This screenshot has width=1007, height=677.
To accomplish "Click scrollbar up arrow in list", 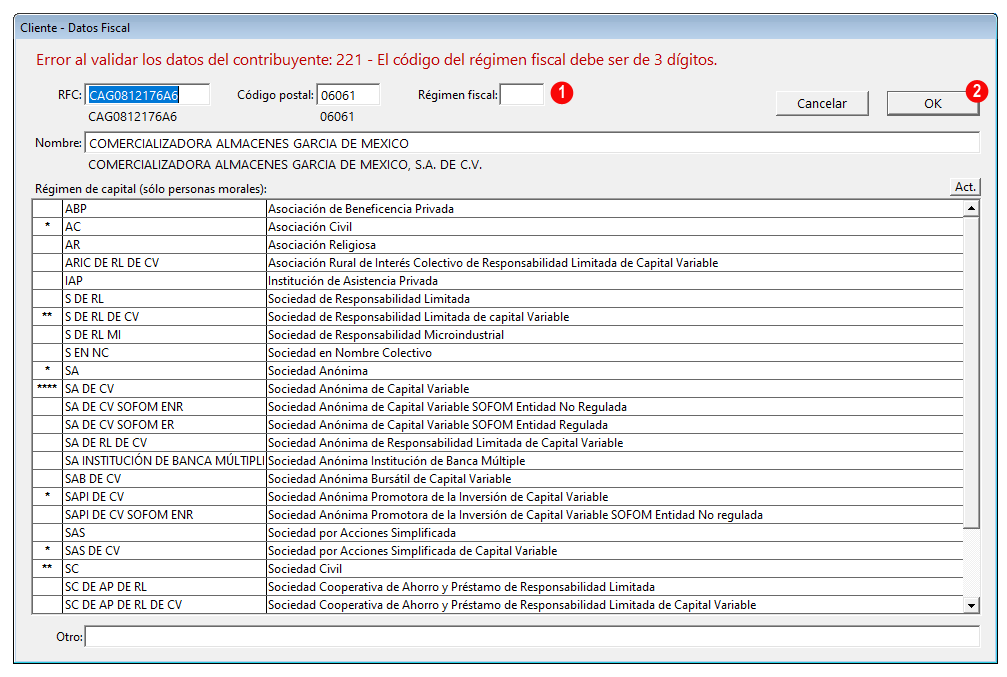I will 971,208.
